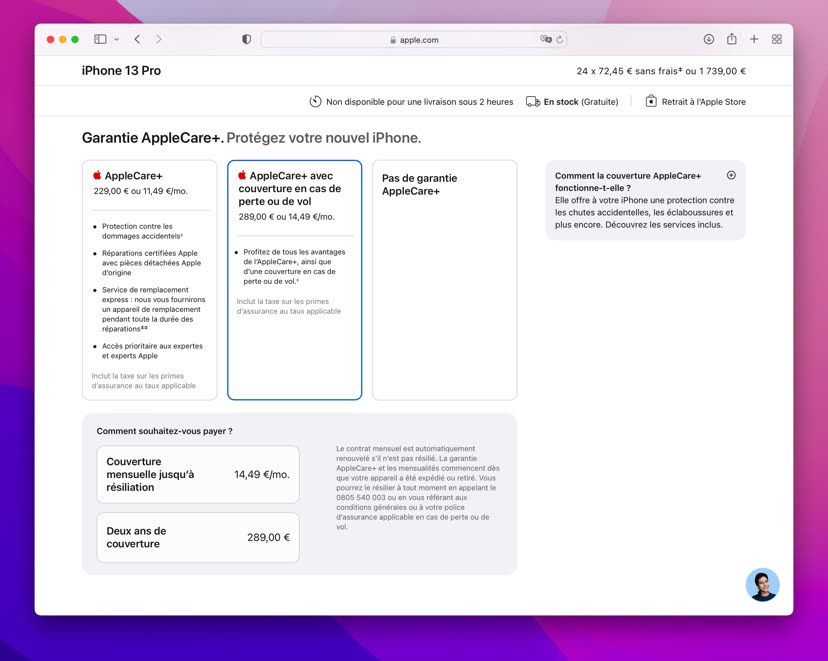
Task: Click the share icon in Safari toolbar
Action: tap(731, 39)
